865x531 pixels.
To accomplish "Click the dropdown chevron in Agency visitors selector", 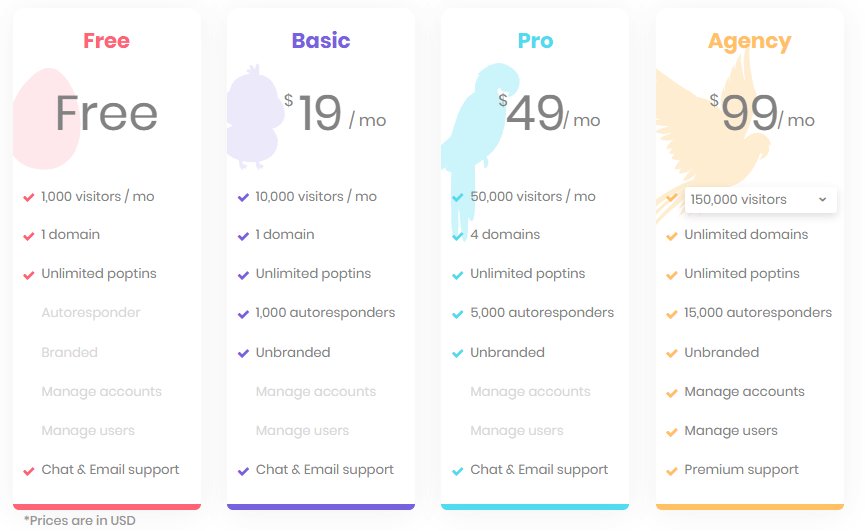I will [x=823, y=200].
